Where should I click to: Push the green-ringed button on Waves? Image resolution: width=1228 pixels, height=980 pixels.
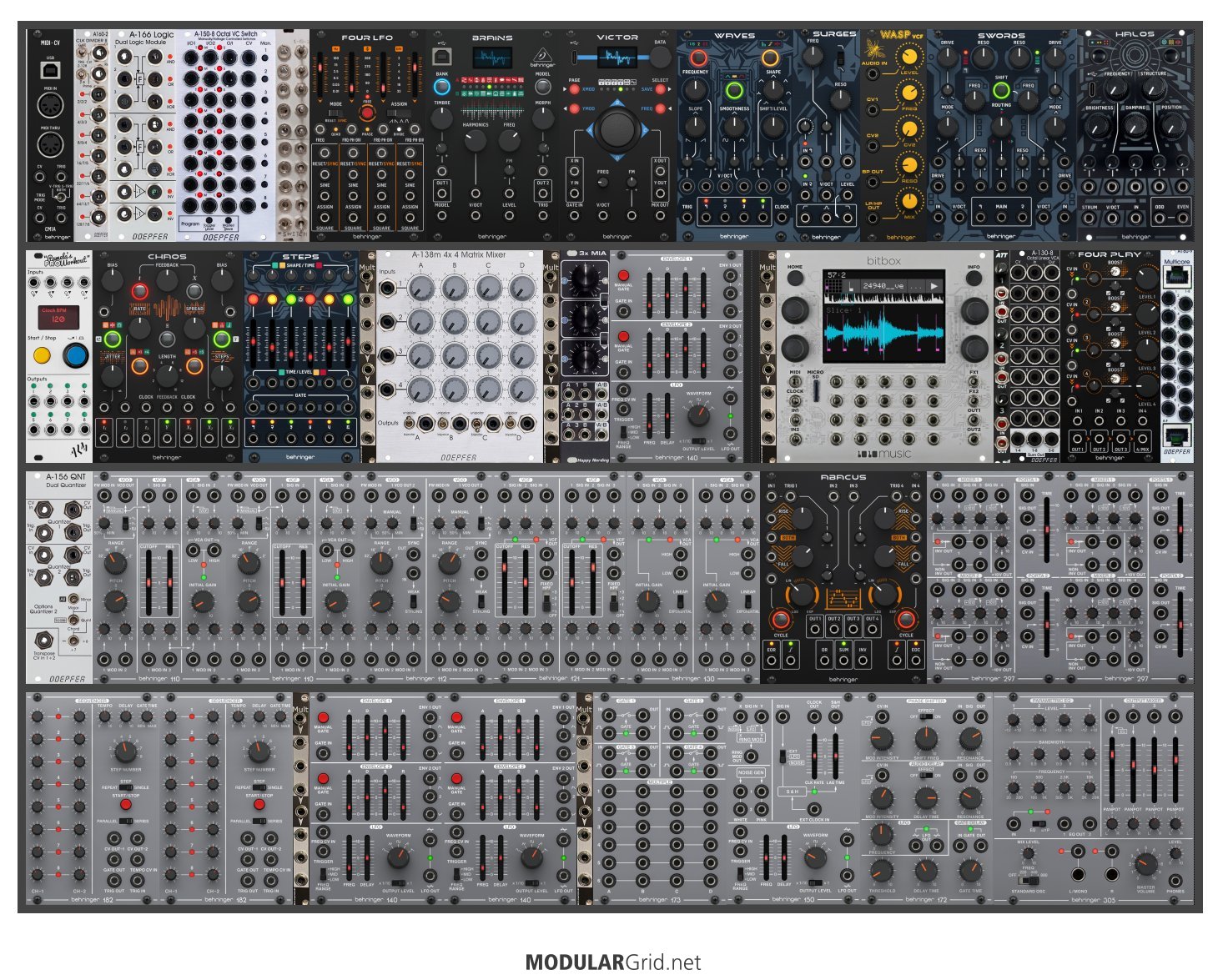click(734, 90)
